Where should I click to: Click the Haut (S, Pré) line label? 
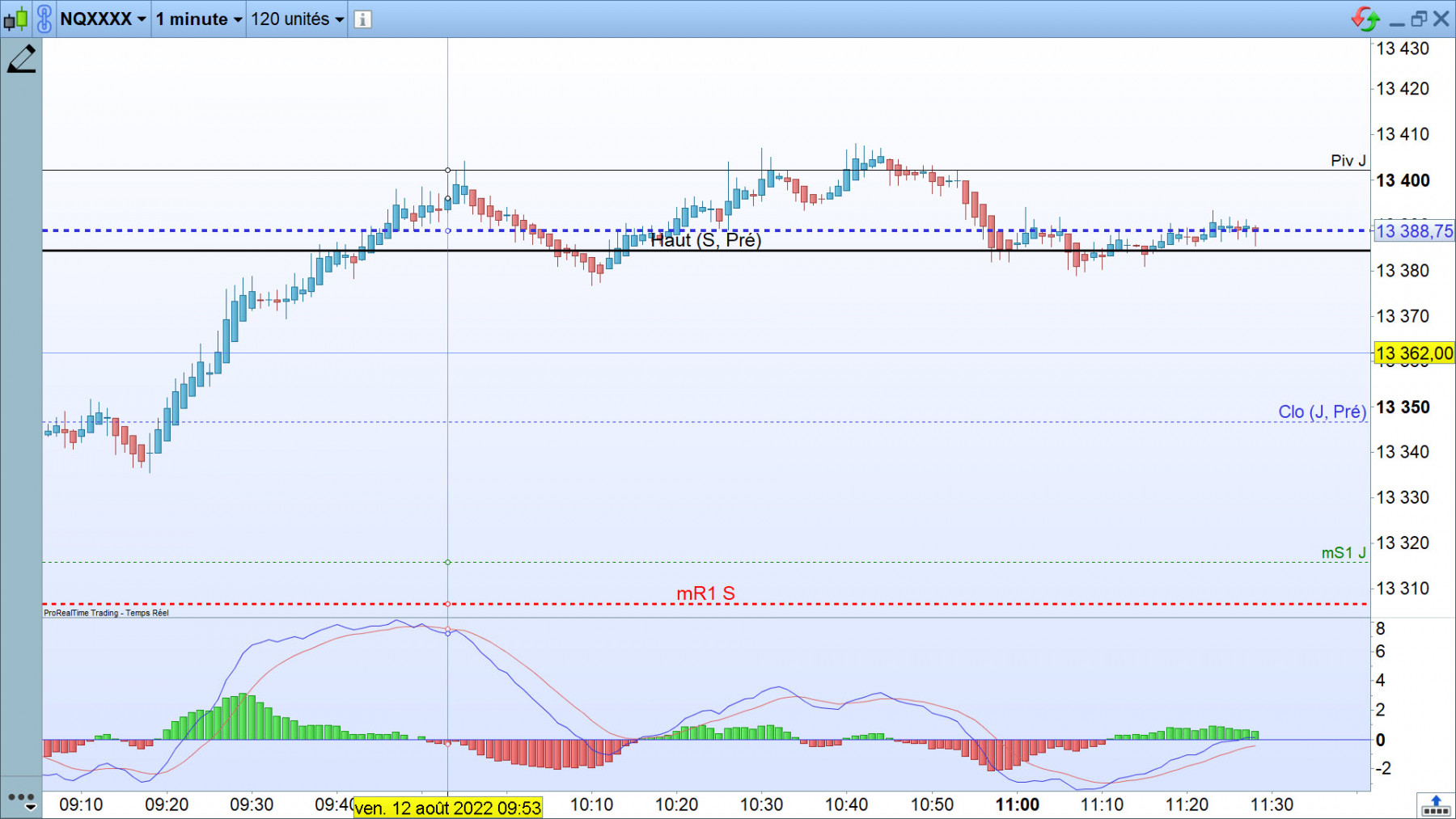tap(705, 240)
